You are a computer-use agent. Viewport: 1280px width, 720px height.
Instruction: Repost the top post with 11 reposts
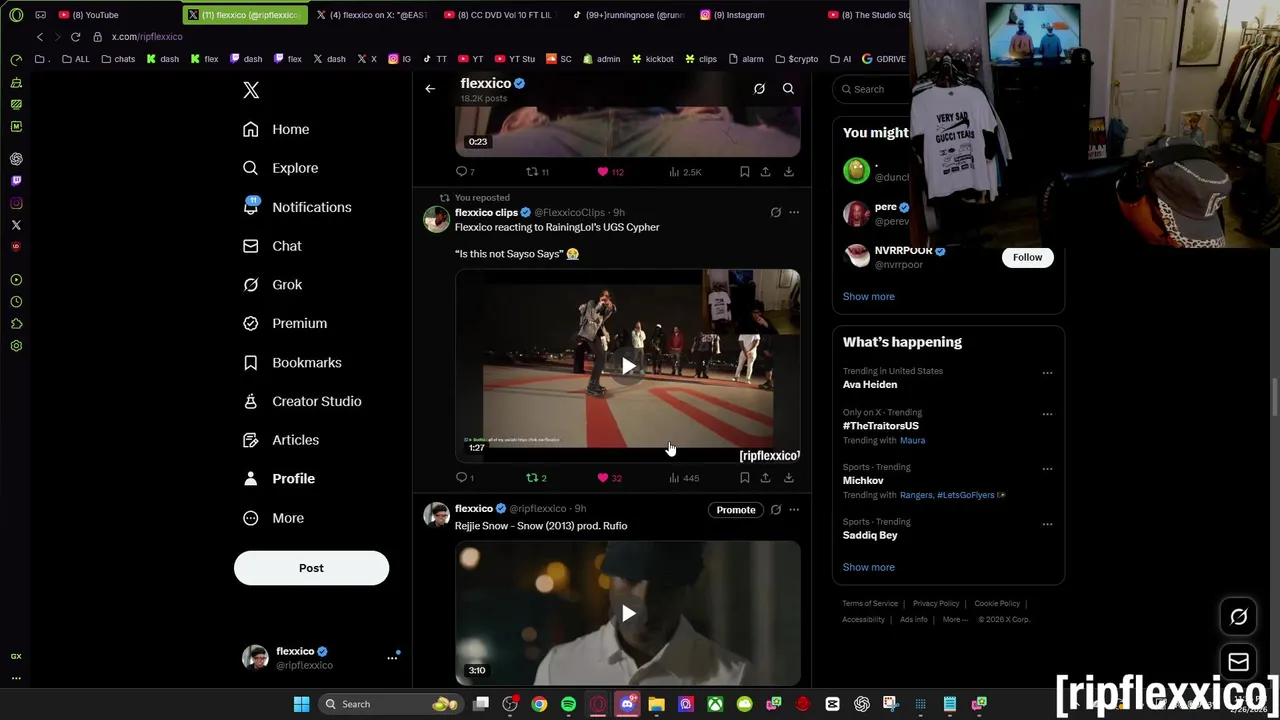coord(537,172)
